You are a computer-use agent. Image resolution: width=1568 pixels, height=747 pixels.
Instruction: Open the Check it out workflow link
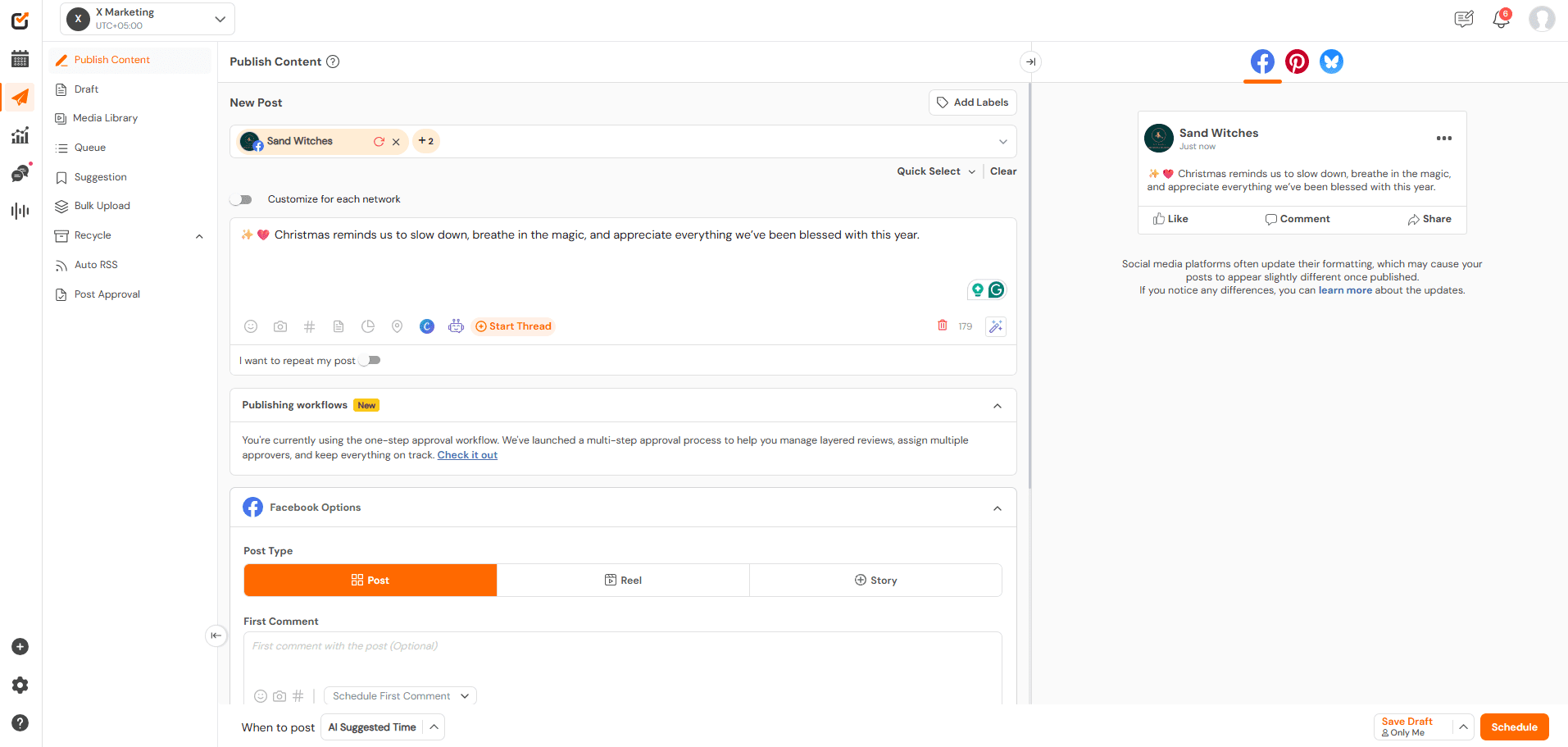coord(467,454)
